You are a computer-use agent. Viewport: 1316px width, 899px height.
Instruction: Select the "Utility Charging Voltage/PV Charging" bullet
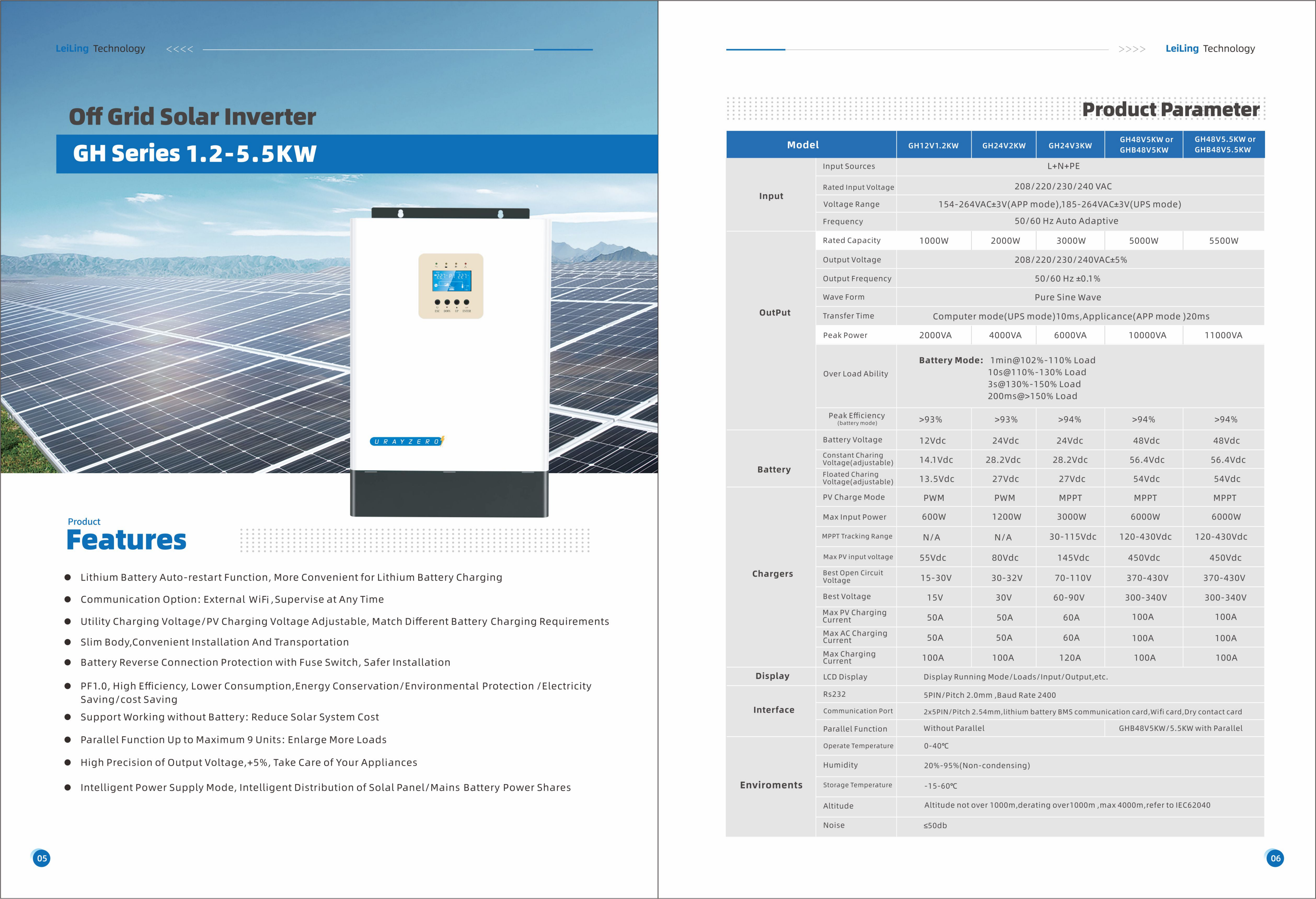(x=345, y=622)
